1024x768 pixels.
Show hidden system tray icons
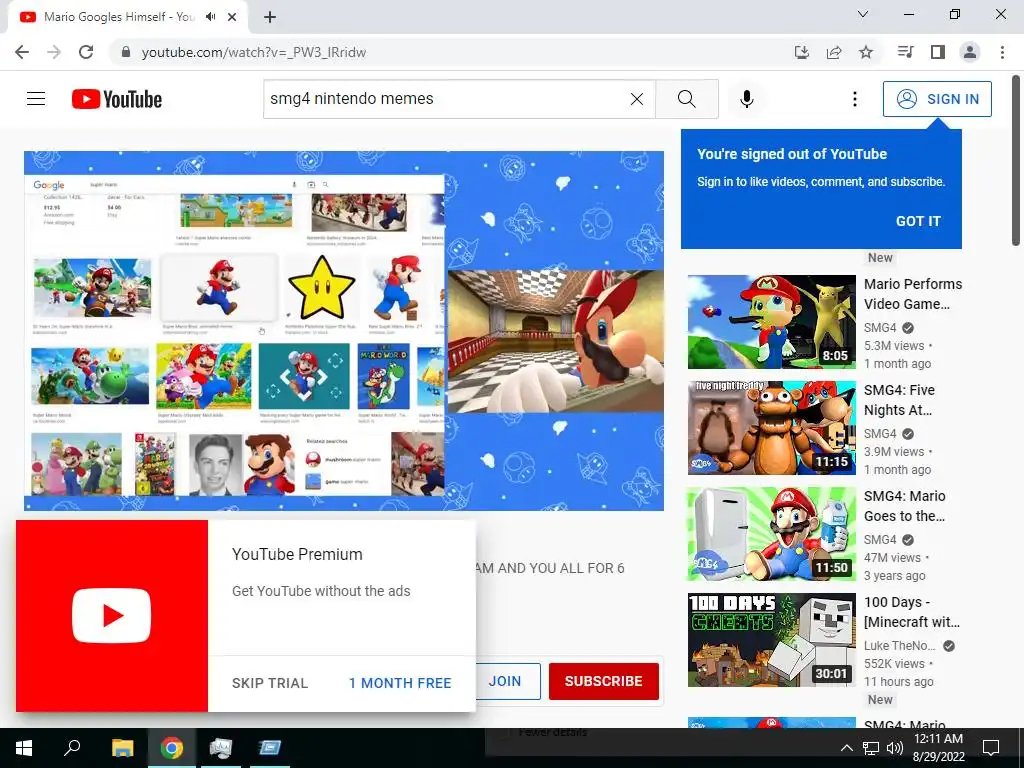point(846,748)
